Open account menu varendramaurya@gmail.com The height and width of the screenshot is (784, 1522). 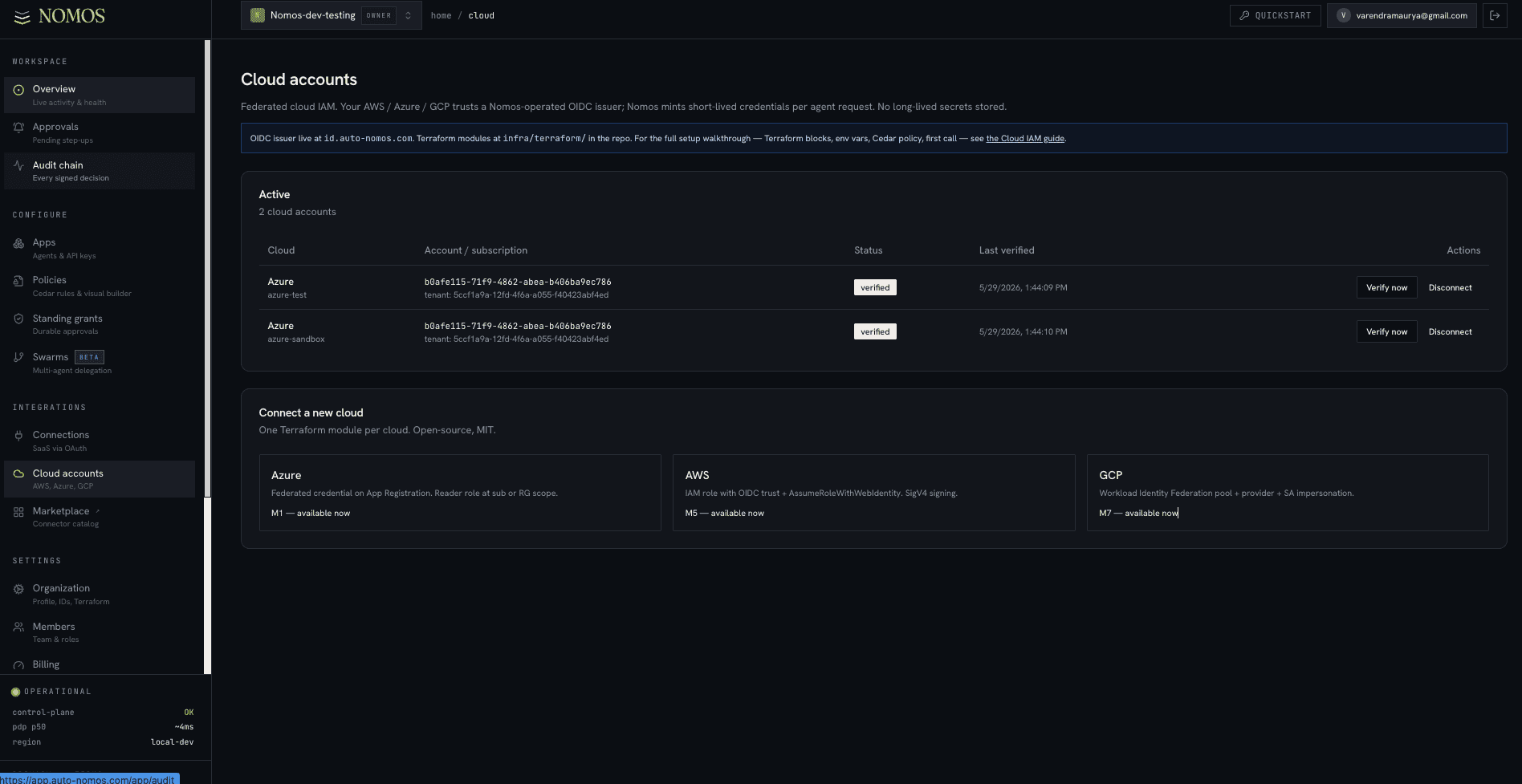[x=1402, y=15]
